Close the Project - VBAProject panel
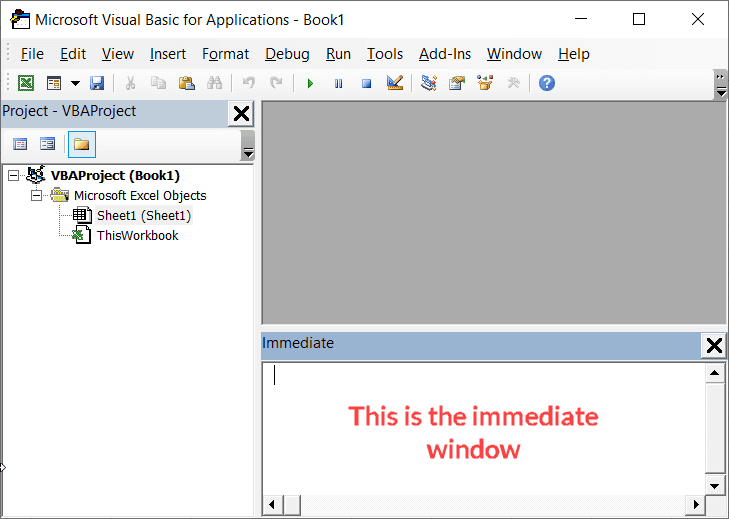The height and width of the screenshot is (519, 729). pos(241,113)
